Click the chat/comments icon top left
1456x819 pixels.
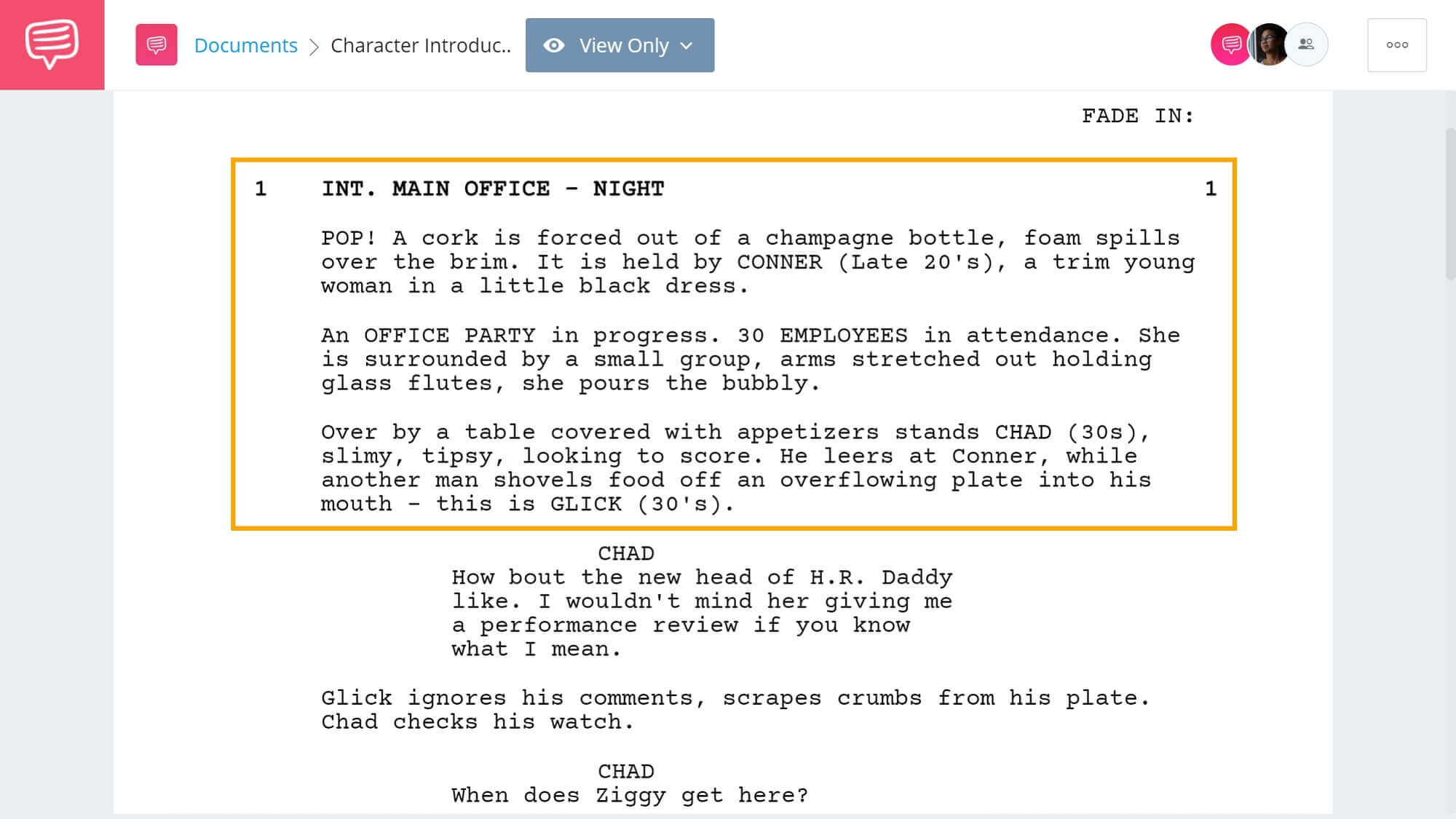[51, 44]
